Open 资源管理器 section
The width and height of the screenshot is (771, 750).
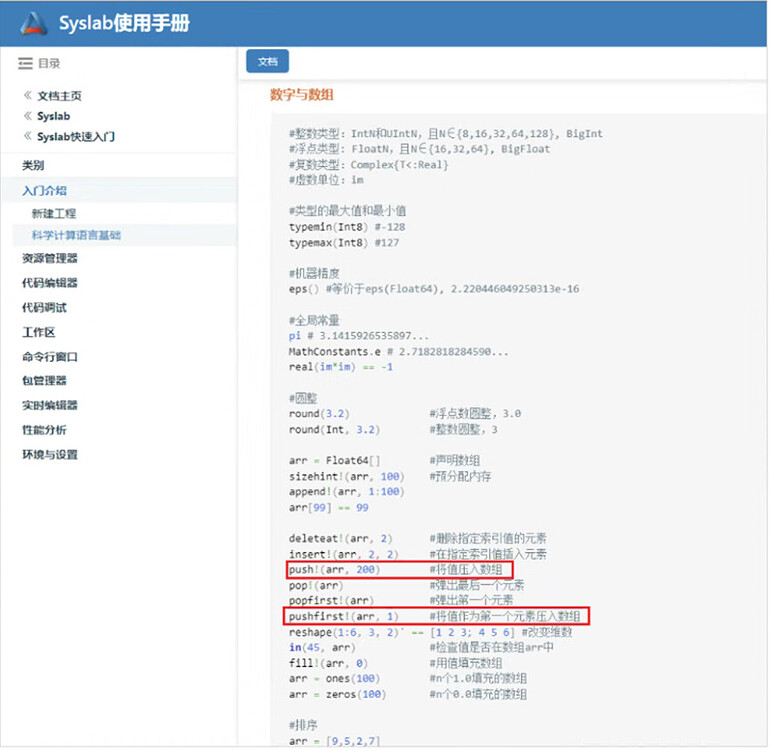point(50,259)
